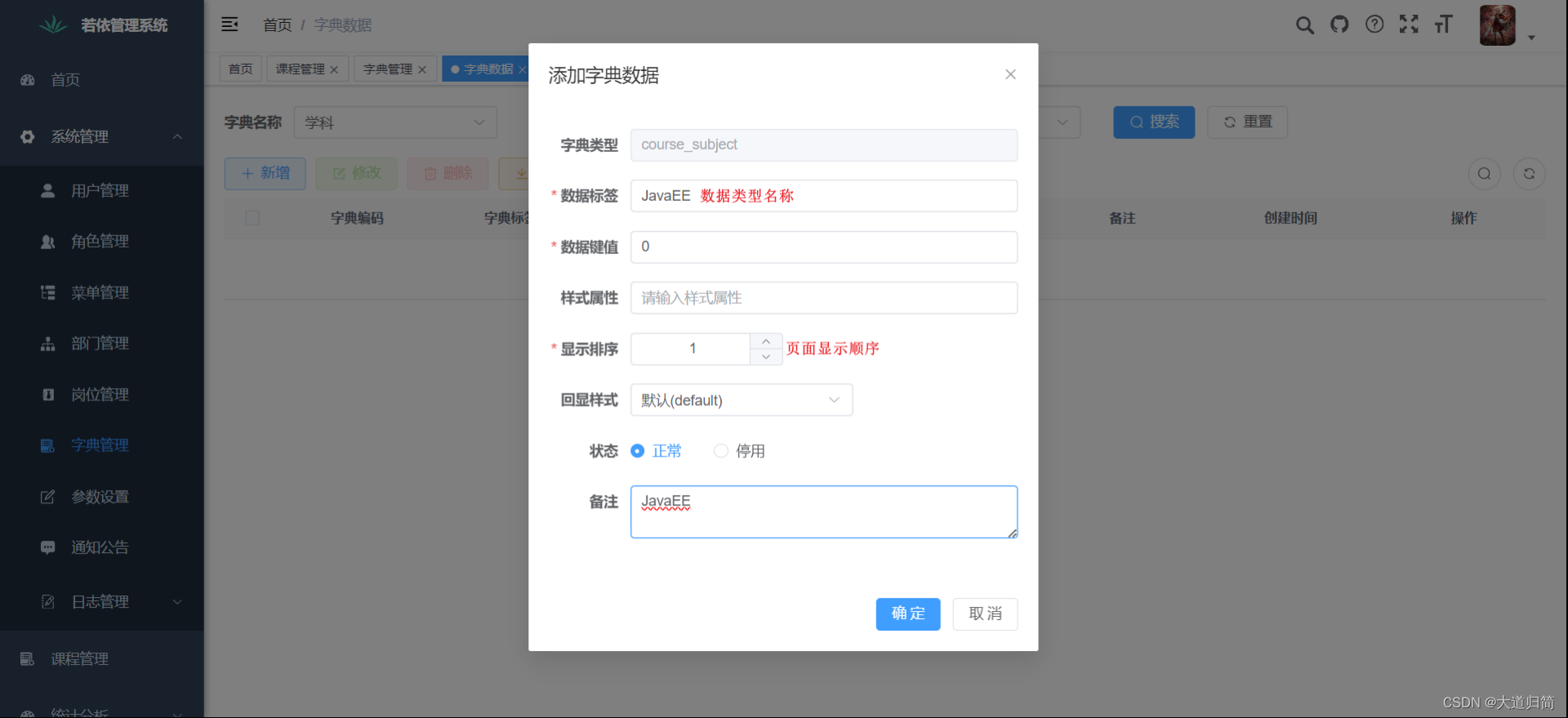
Task: Open the GitHub source icon
Action: click(x=1339, y=25)
